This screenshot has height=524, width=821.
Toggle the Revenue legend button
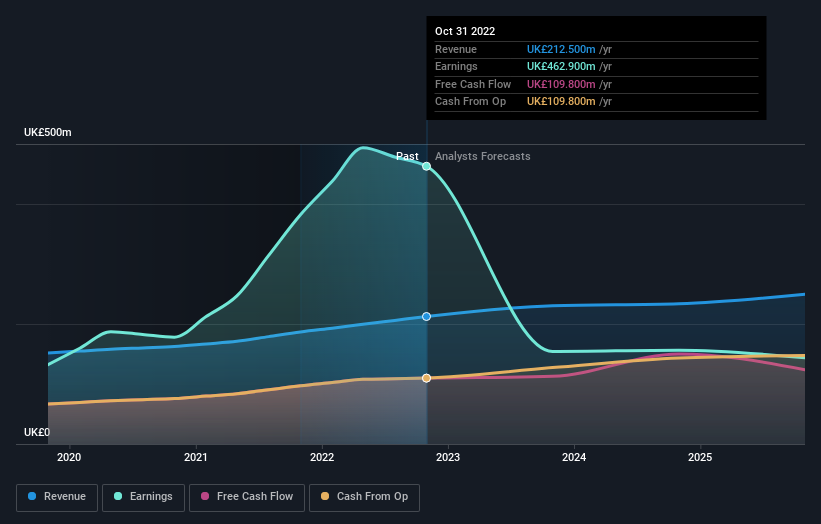coord(57,497)
